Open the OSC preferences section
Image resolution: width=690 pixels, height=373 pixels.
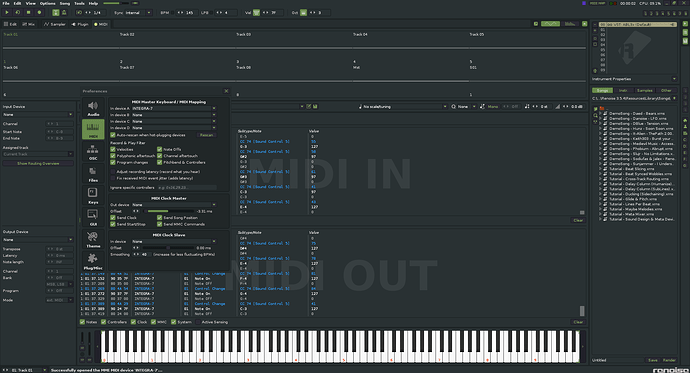93,151
